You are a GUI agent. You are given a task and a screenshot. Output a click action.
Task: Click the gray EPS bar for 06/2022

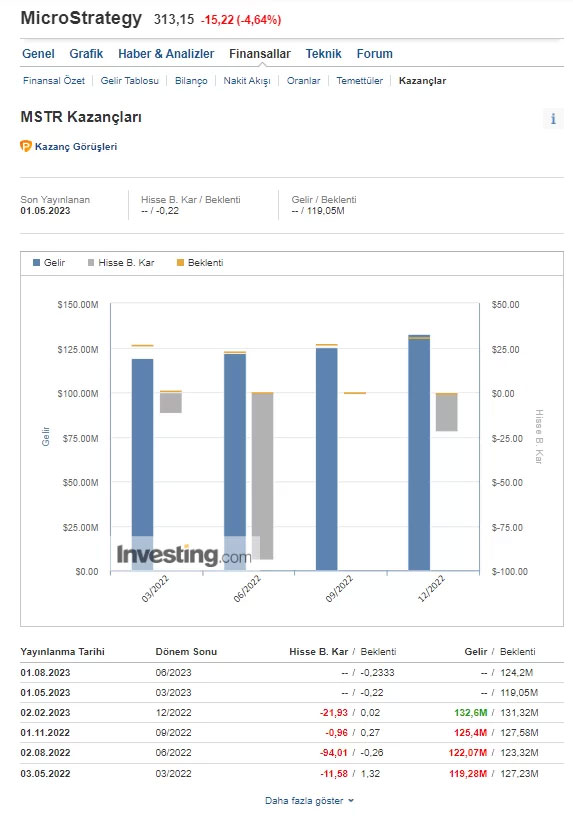[x=262, y=476]
